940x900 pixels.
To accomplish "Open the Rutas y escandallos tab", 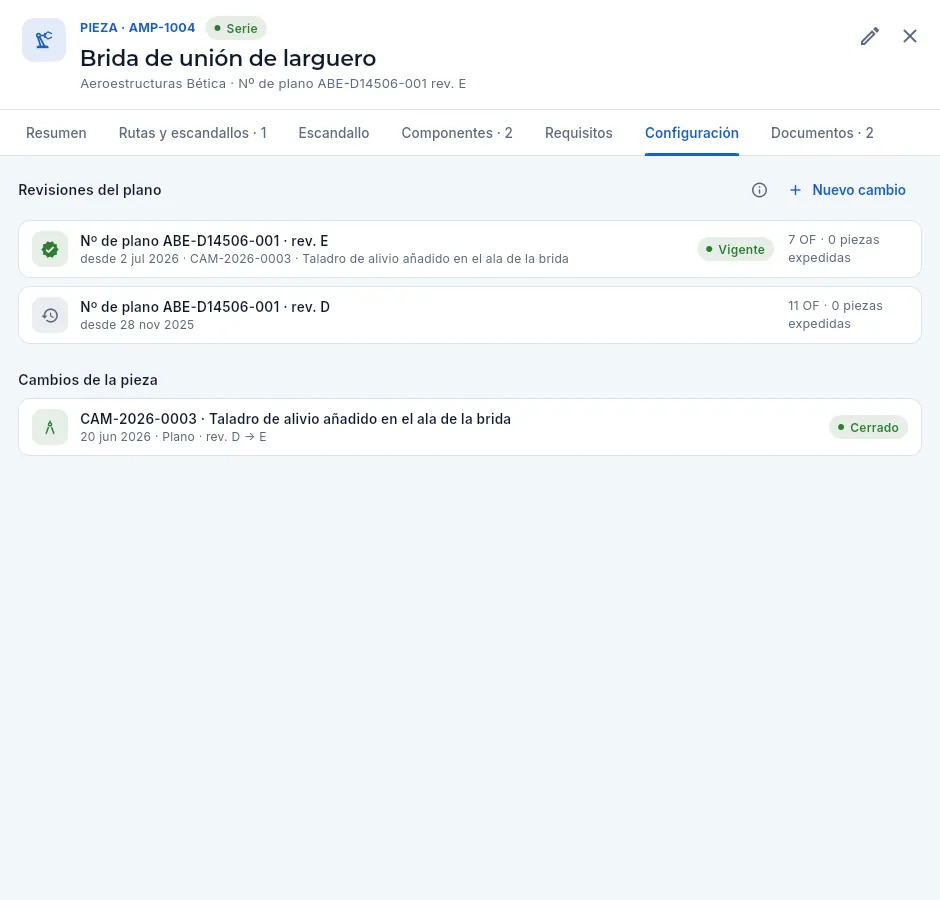I will coord(192,133).
